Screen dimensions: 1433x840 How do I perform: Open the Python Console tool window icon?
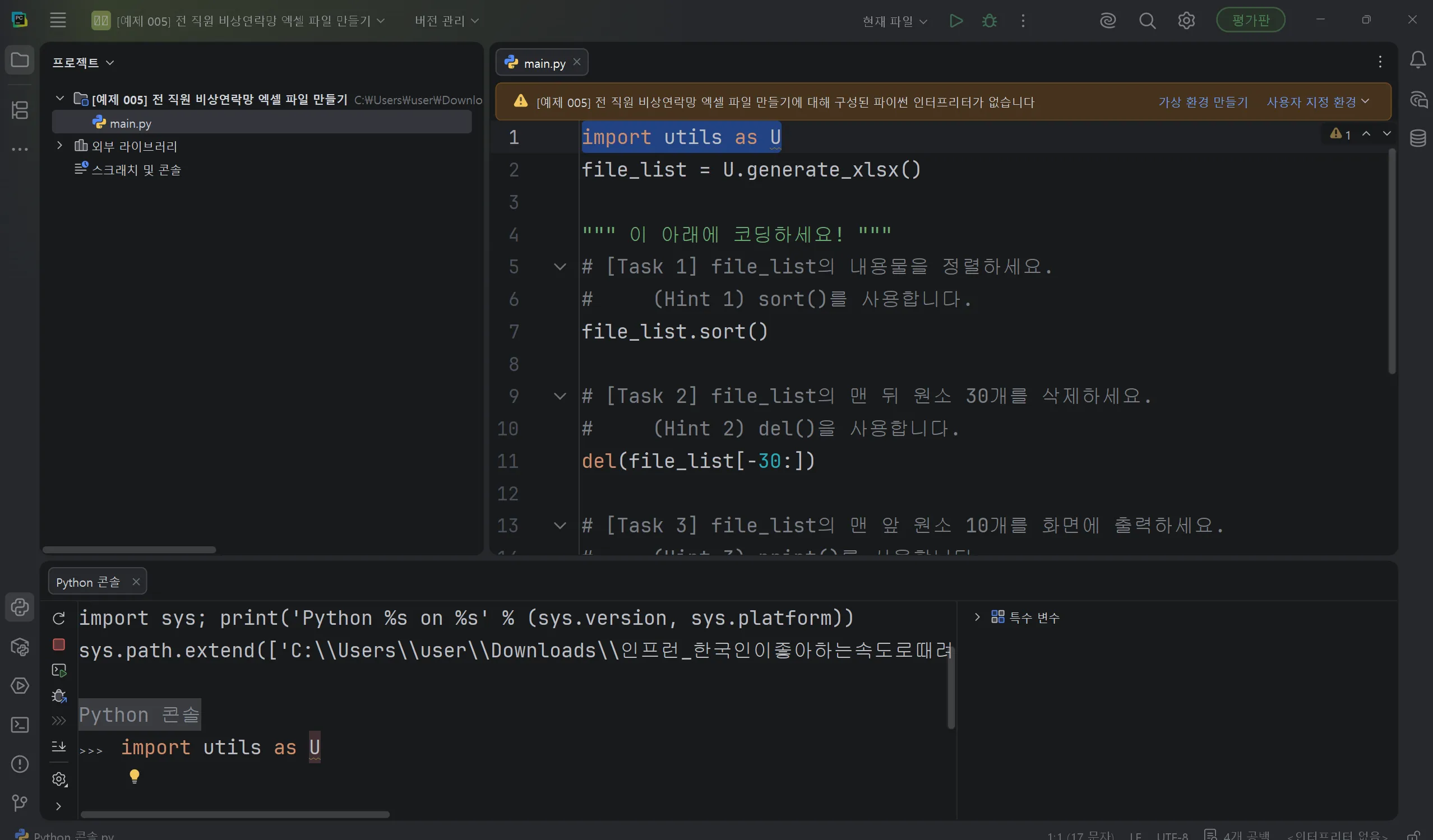click(x=20, y=607)
